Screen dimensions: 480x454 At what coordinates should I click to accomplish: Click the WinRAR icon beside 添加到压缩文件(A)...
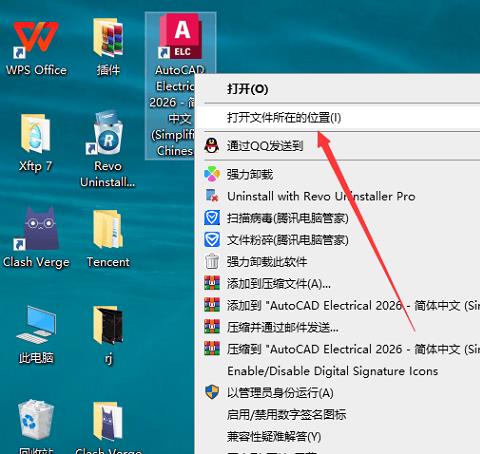tap(212, 283)
